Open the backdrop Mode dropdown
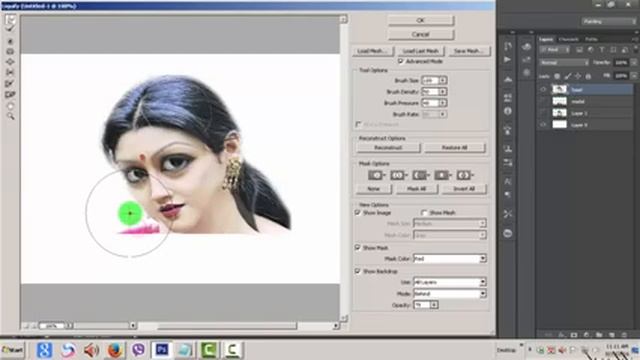Viewport: 640px width, 360px height. click(450, 293)
